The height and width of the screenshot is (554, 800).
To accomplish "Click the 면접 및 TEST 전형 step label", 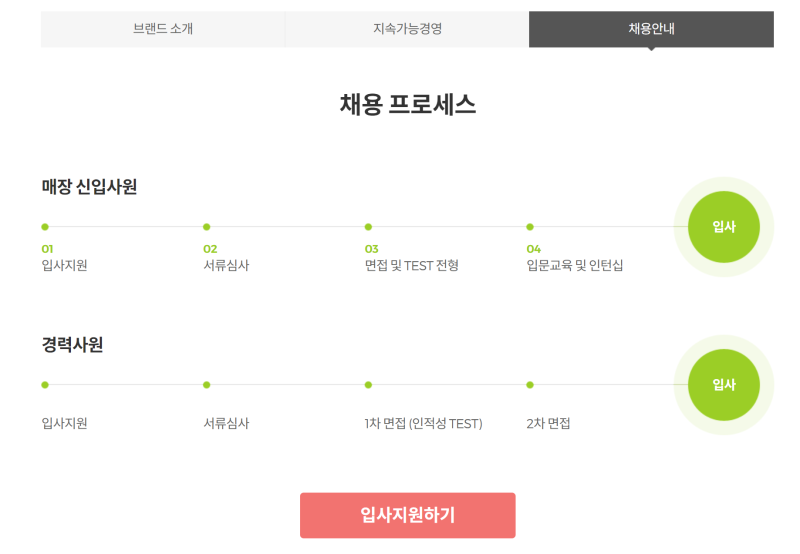I will point(411,266).
